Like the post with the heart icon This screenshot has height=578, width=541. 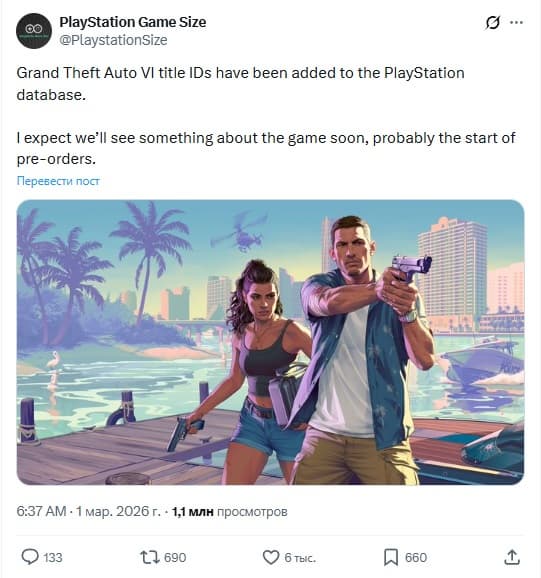[271, 557]
